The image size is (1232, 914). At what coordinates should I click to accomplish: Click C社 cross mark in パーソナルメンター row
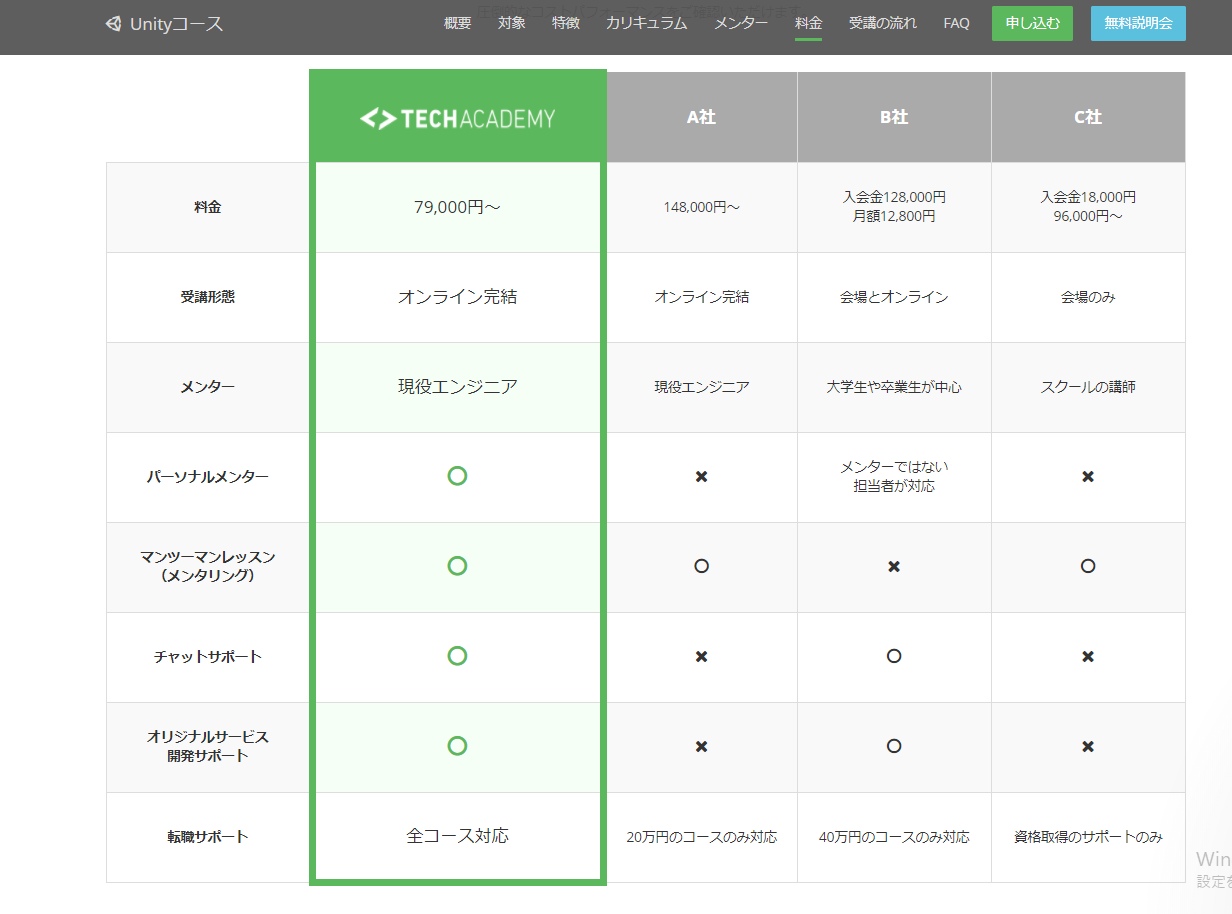coord(1088,477)
